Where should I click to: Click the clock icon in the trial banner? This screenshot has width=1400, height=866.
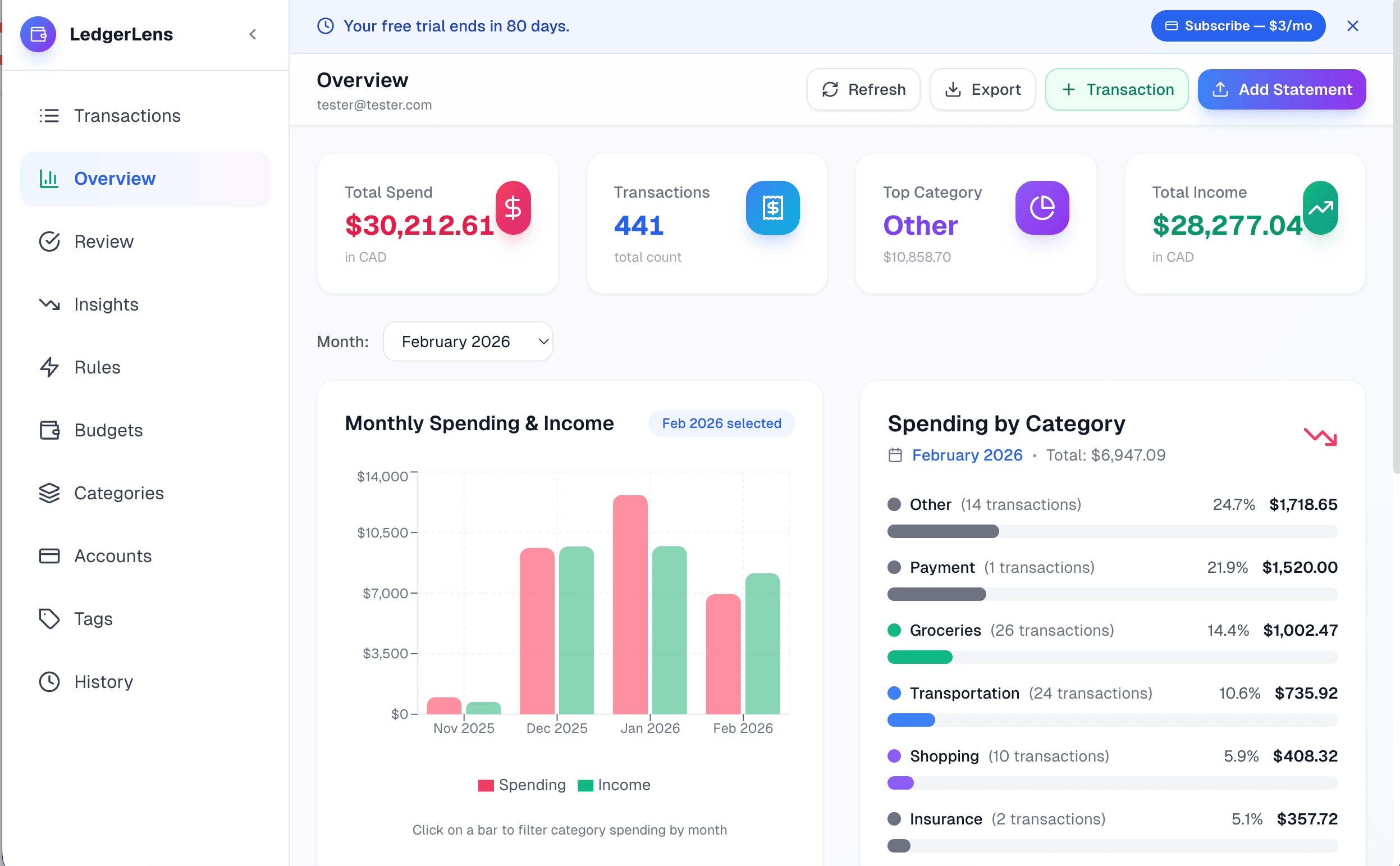pos(326,26)
